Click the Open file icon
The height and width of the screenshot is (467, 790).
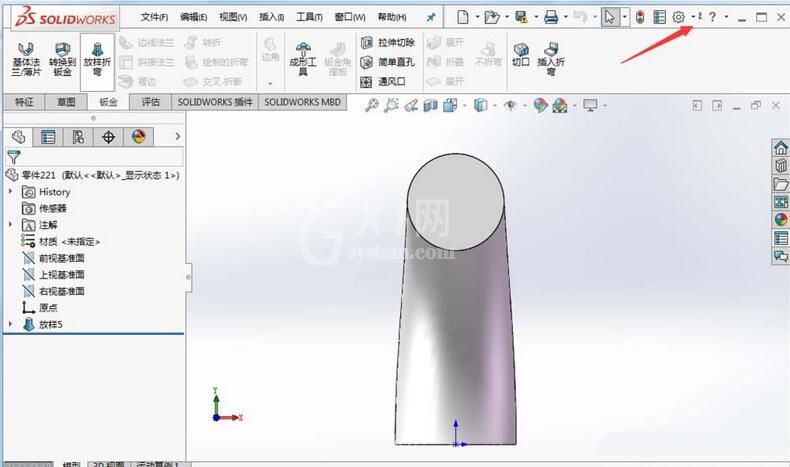(x=492, y=17)
